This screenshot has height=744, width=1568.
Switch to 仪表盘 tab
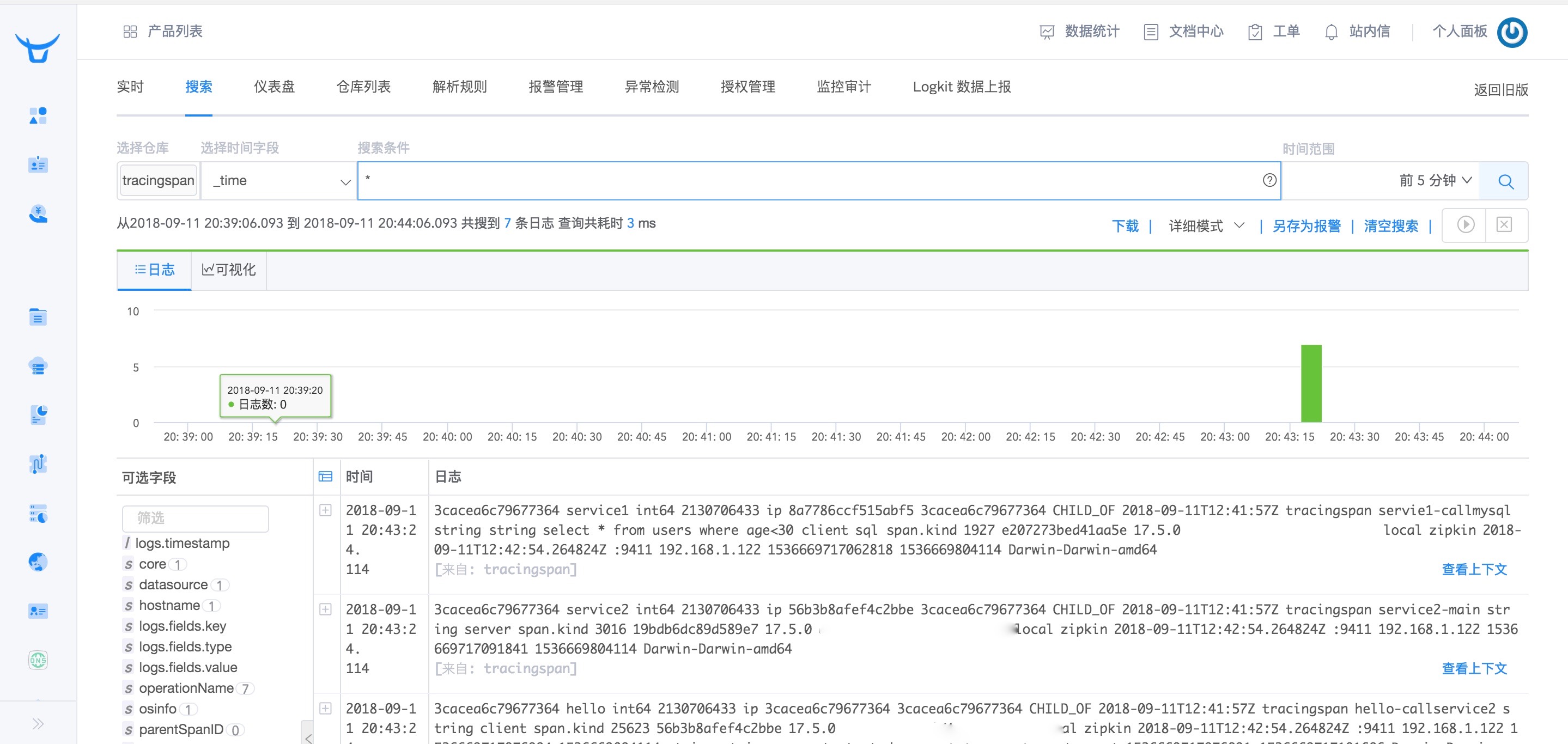coord(275,87)
